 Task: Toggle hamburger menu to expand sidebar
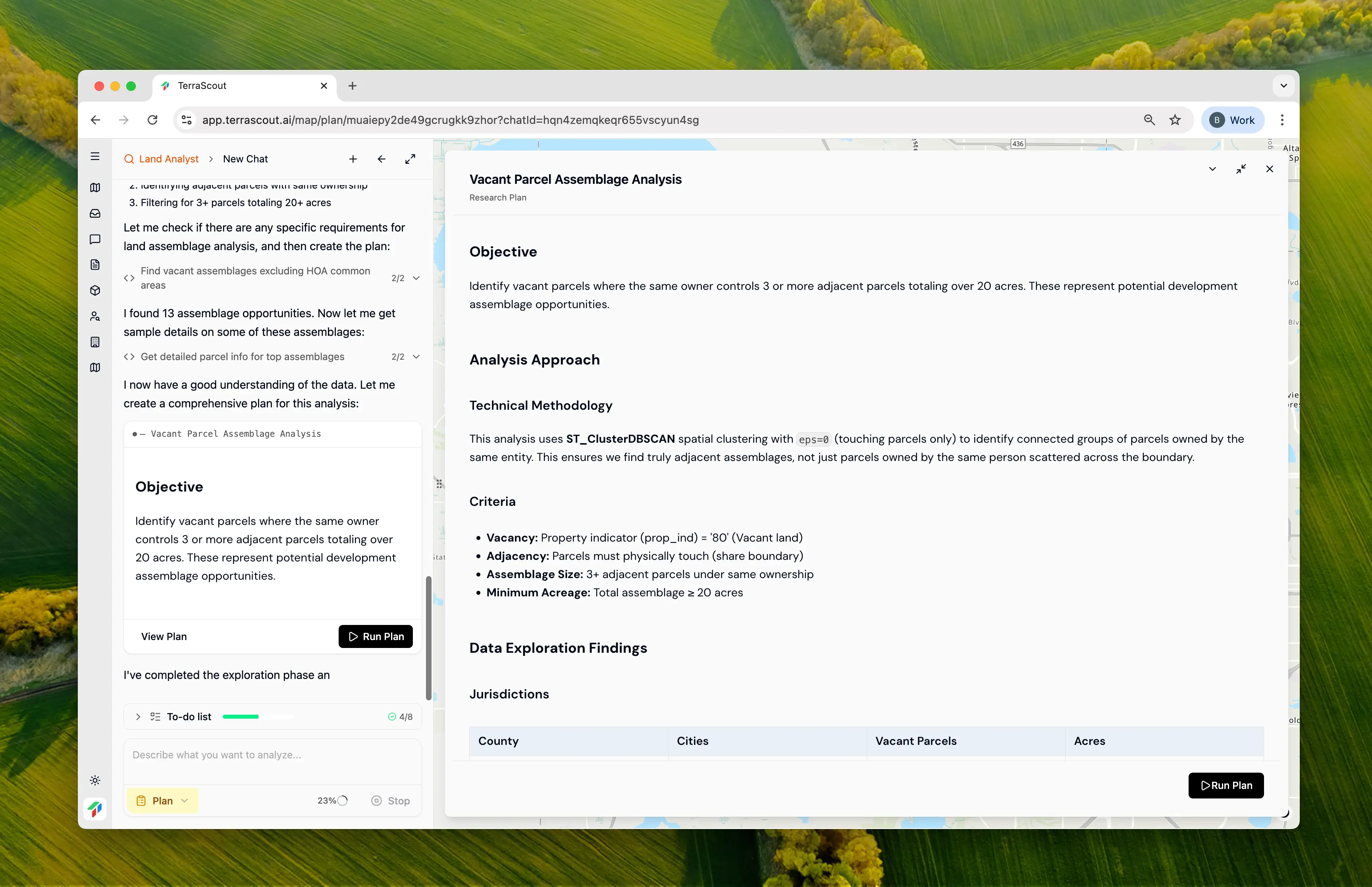(95, 157)
